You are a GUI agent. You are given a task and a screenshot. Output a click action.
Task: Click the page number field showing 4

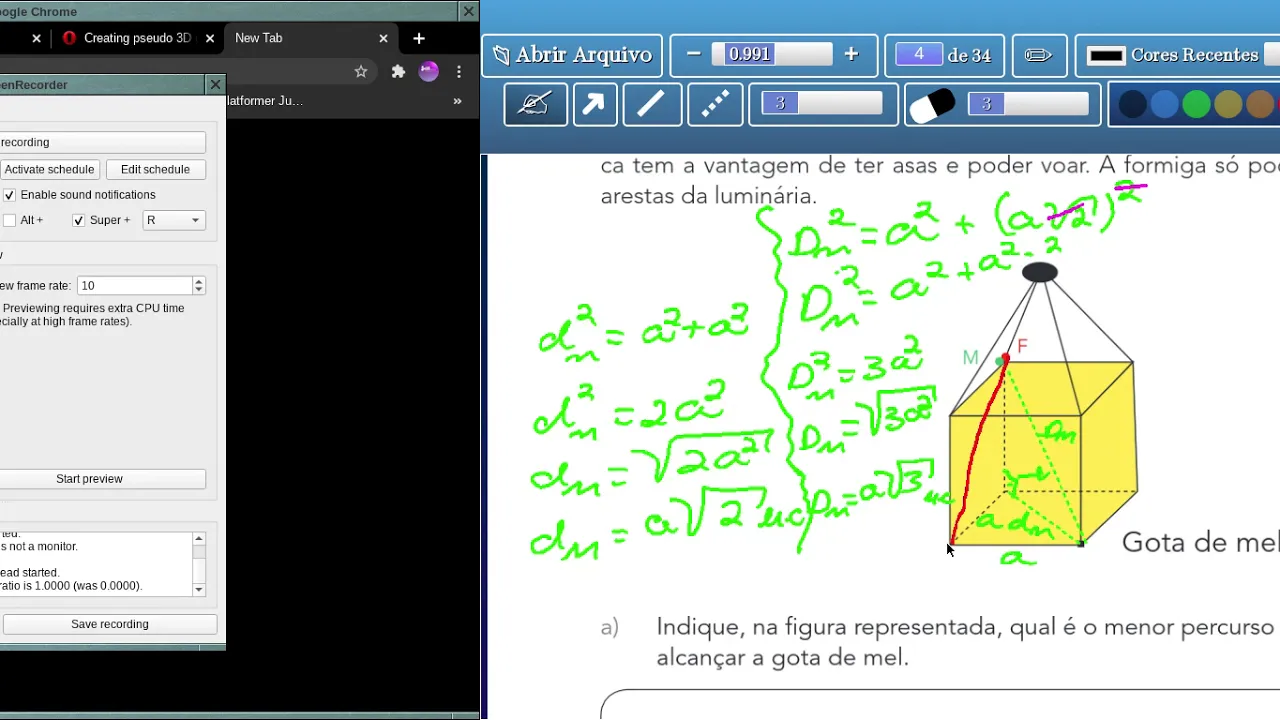[x=918, y=55]
